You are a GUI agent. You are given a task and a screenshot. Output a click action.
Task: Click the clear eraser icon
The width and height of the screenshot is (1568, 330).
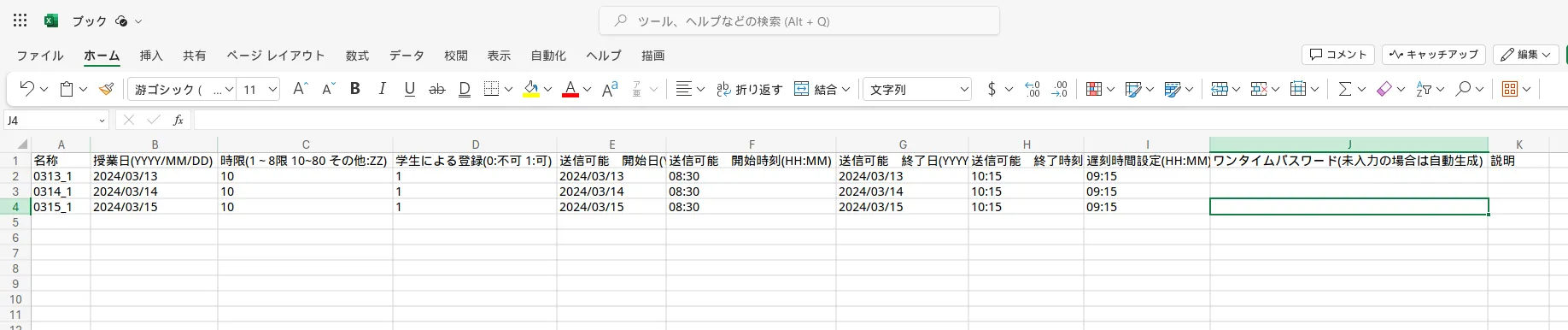coord(1384,89)
